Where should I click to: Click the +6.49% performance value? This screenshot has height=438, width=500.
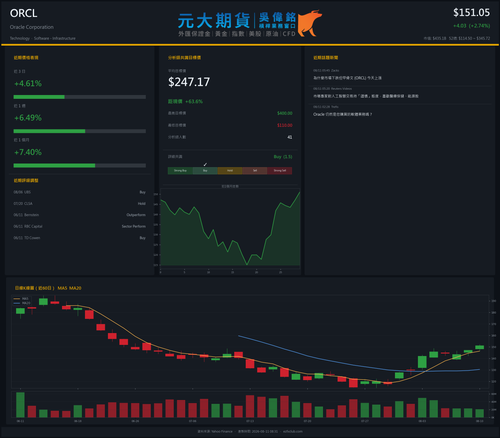point(28,118)
